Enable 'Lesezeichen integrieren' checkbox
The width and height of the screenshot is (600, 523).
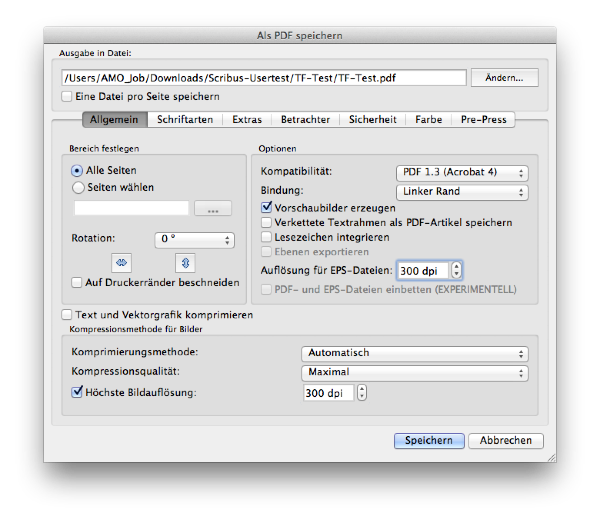[267, 238]
